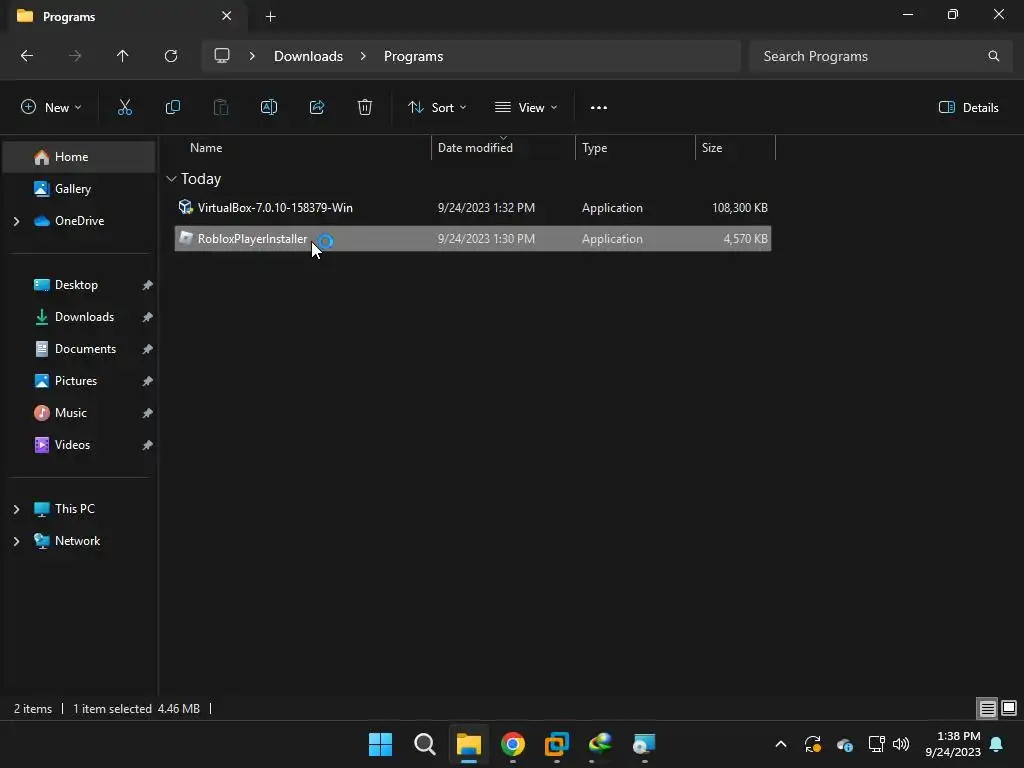Refresh the Programs folder
1024x768 pixels.
click(x=171, y=56)
